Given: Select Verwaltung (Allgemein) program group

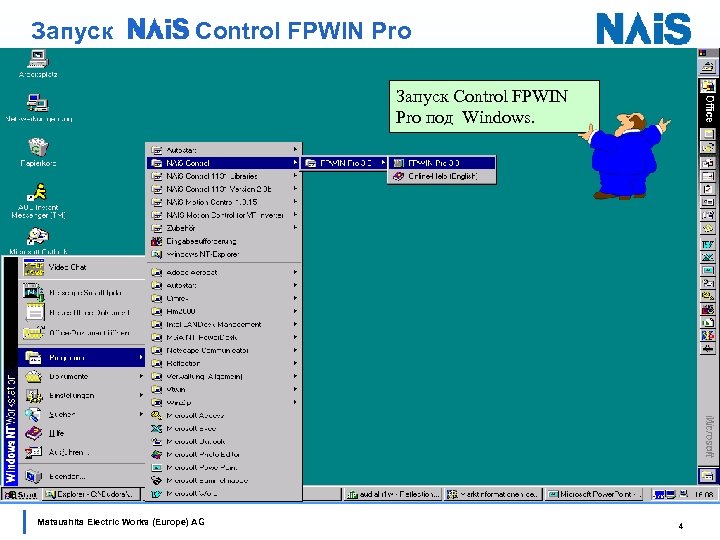Looking at the screenshot, I should [x=224, y=376].
